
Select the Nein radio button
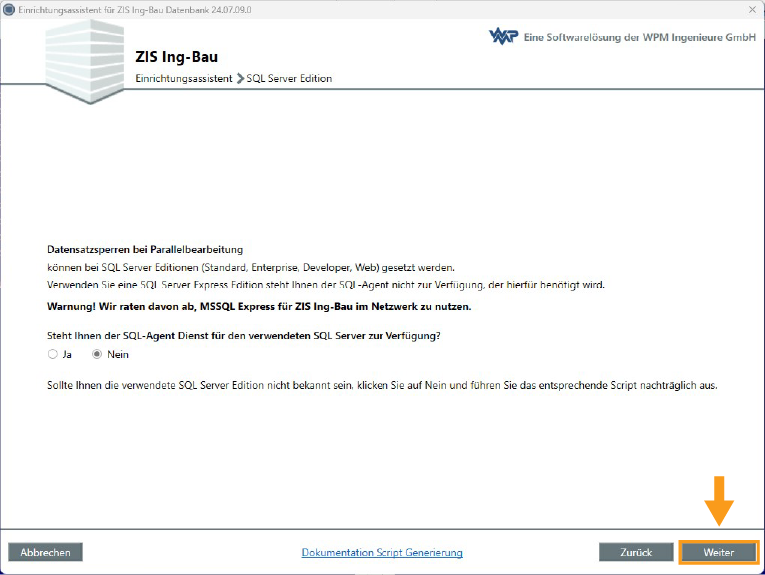click(x=97, y=354)
